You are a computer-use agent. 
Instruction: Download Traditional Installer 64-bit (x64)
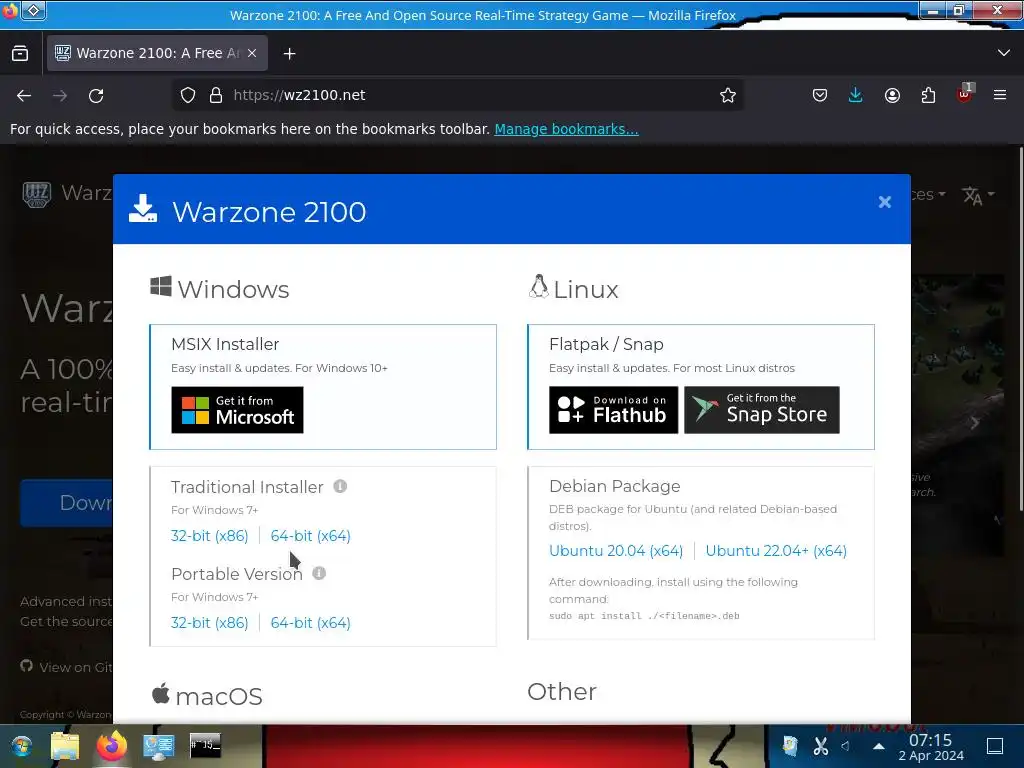click(310, 536)
